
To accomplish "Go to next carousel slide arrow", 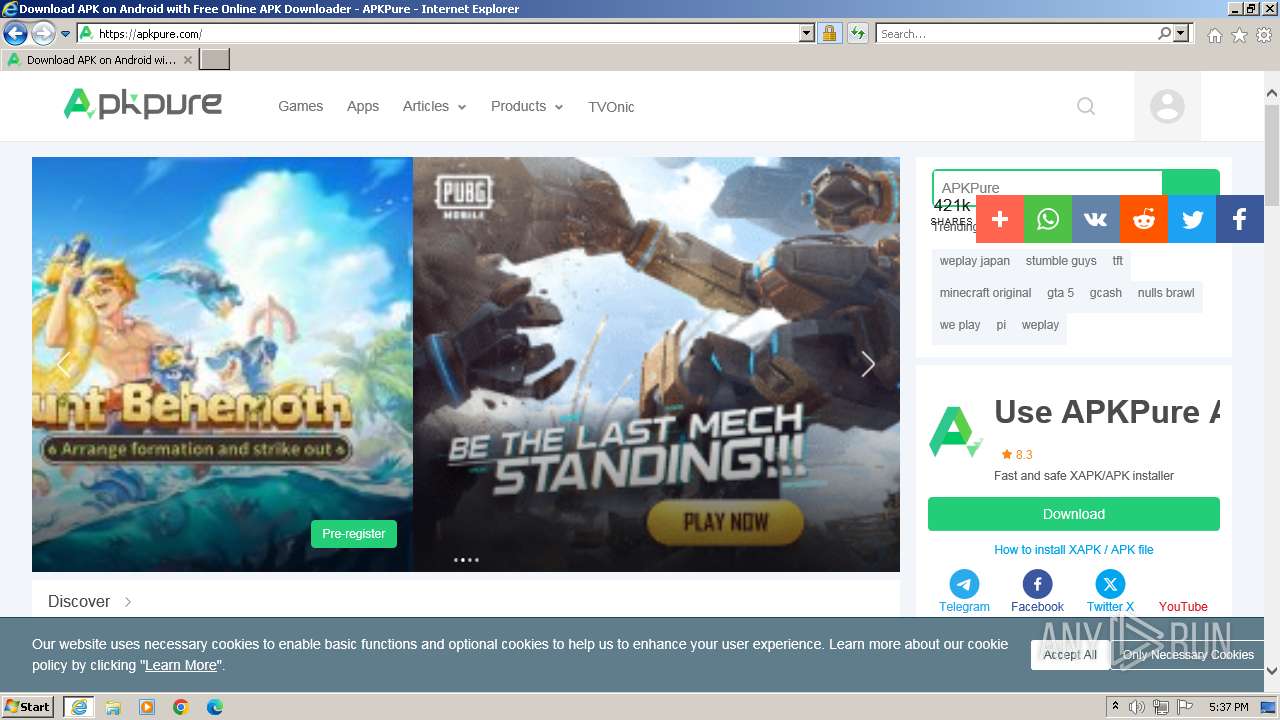I will 868,365.
